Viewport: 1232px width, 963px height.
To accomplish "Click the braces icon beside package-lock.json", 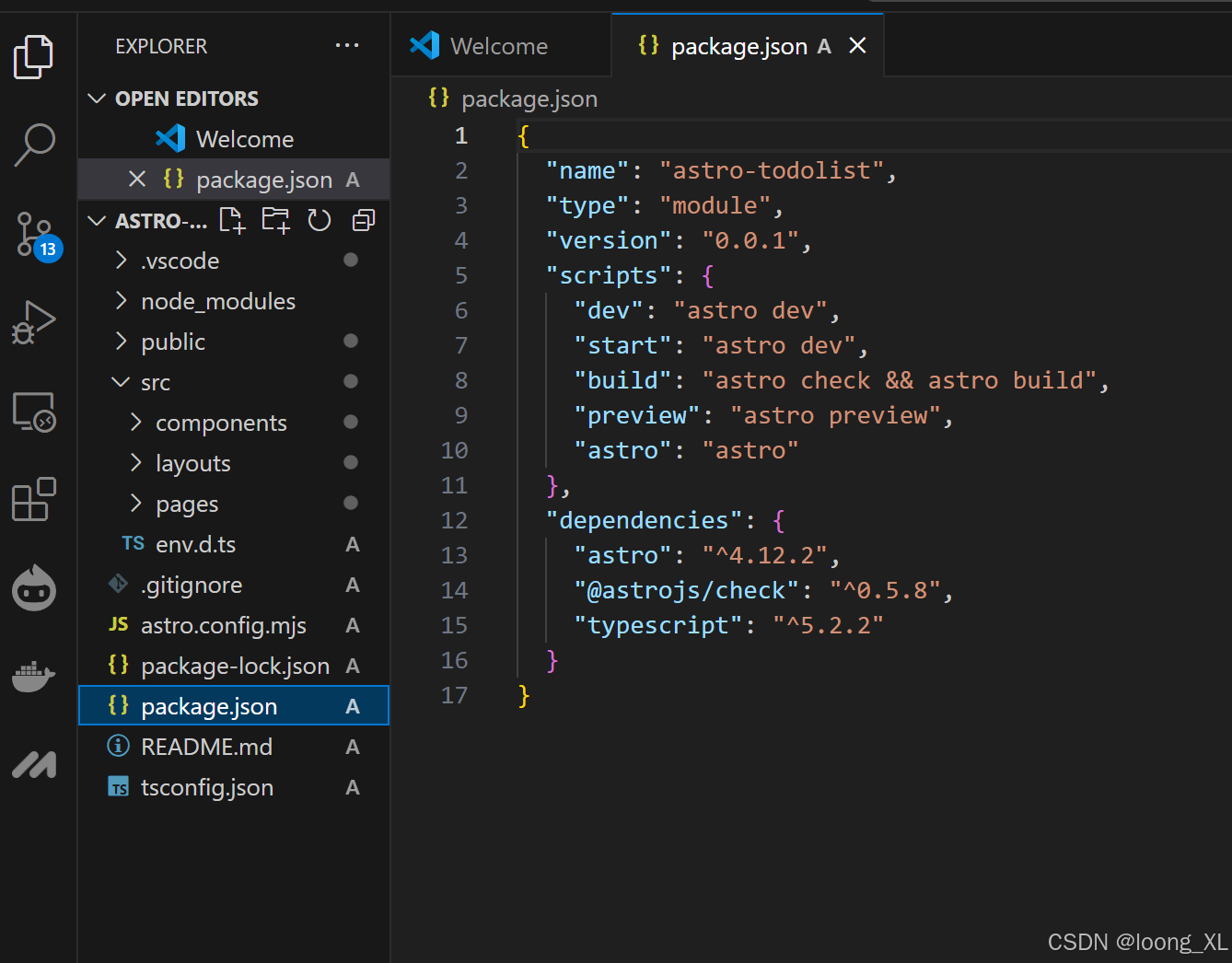I will (119, 665).
